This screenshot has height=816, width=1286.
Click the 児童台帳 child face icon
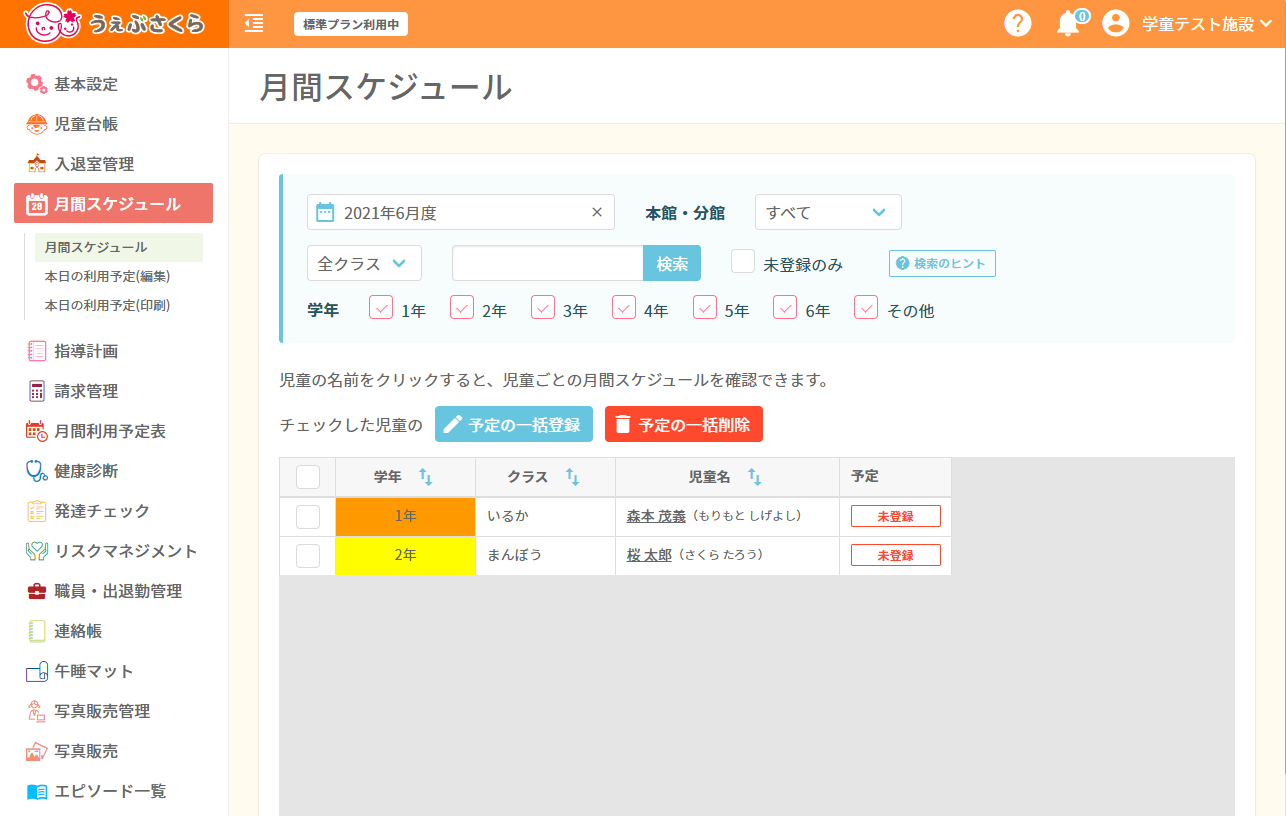[x=36, y=124]
